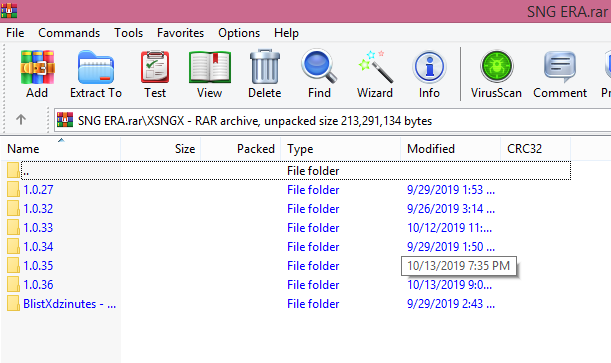Select the 1.0.33 folder name
The image size is (611, 363).
(x=38, y=228)
